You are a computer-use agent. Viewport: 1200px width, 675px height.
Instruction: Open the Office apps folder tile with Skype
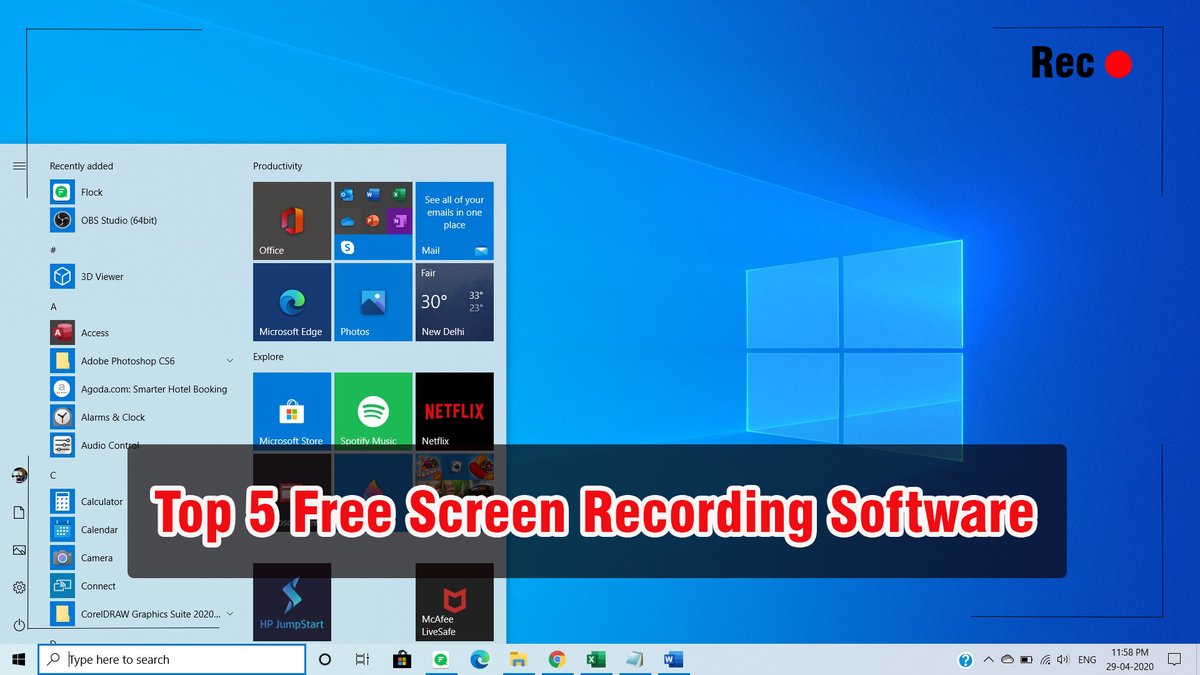click(x=373, y=221)
